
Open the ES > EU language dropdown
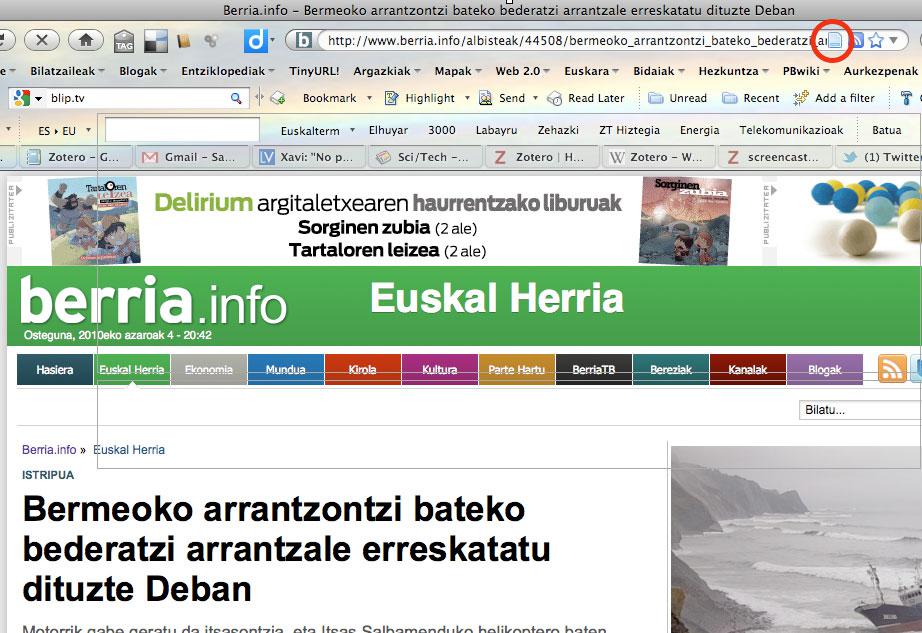click(x=64, y=131)
